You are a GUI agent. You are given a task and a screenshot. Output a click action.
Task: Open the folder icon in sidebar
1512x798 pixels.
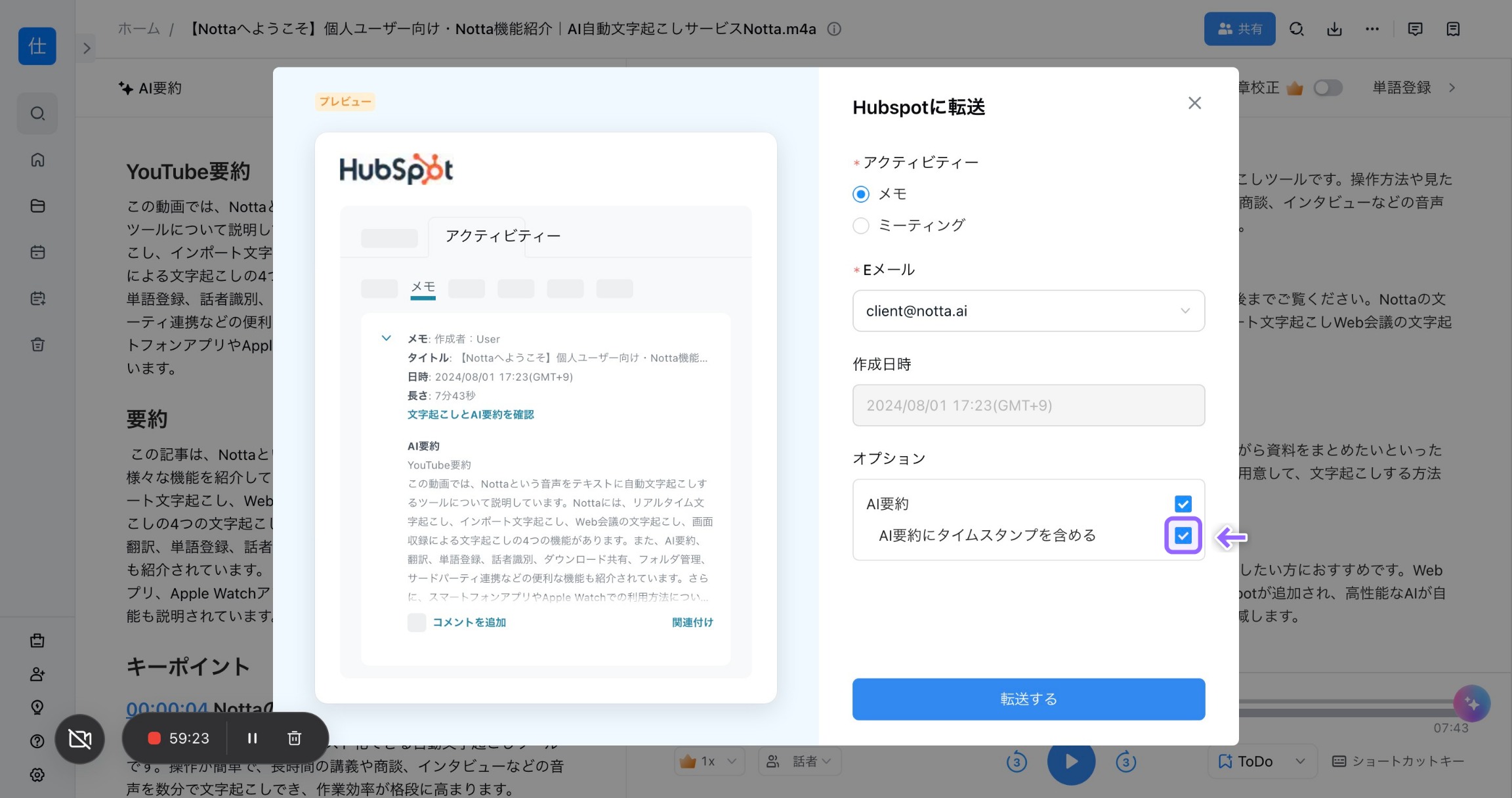coord(37,206)
